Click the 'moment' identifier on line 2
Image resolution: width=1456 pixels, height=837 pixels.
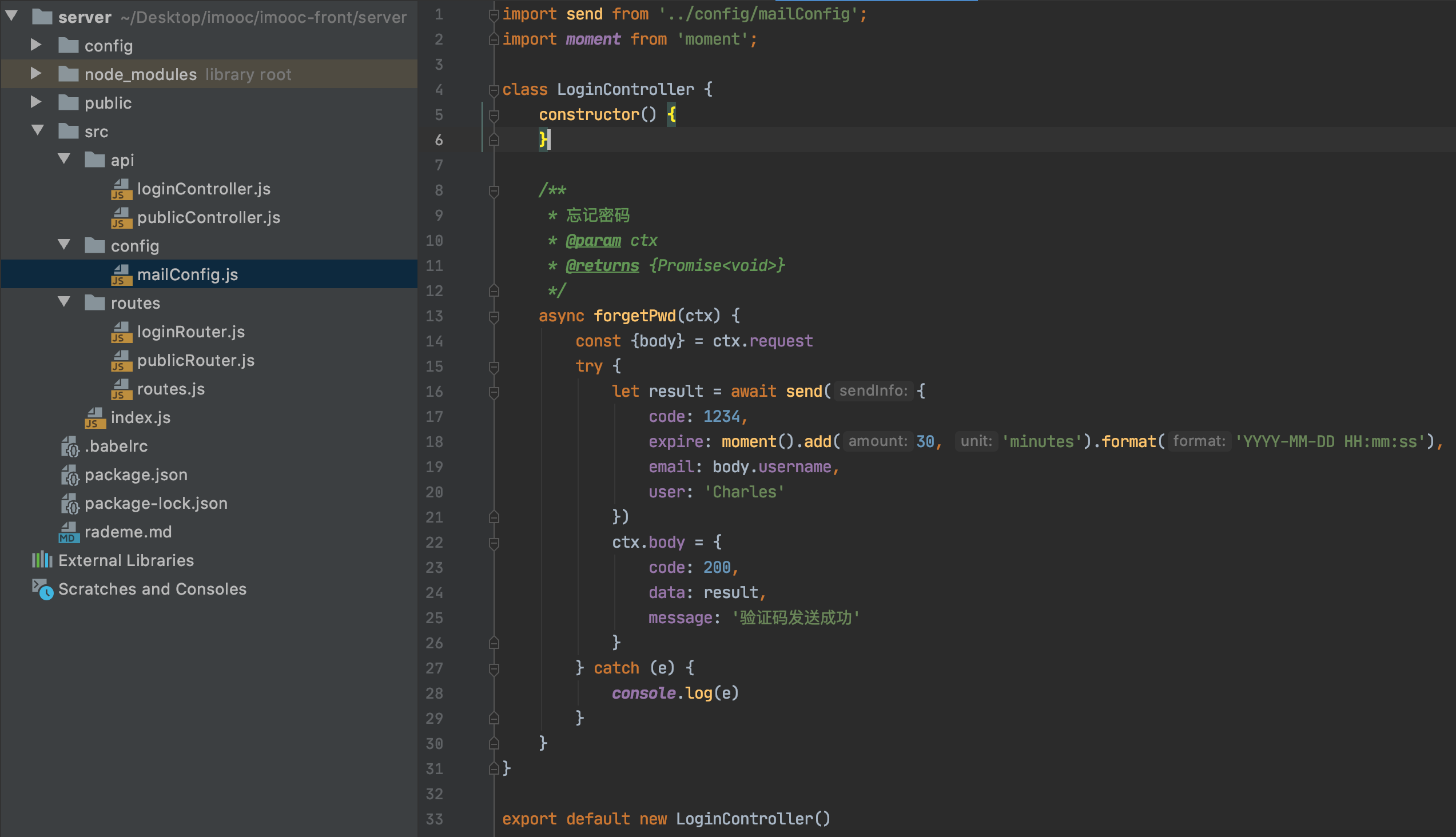593,39
